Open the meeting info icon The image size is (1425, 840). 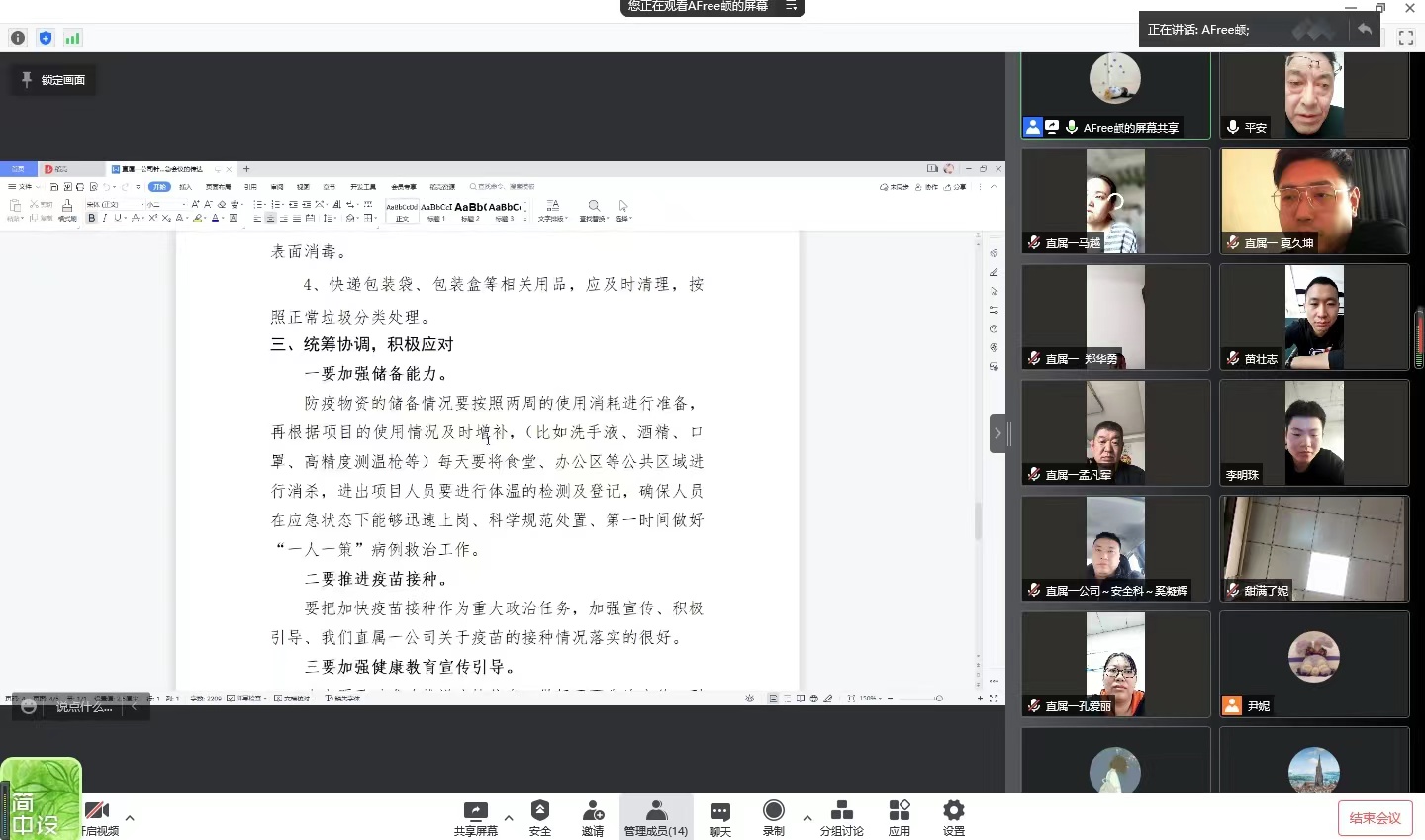click(x=18, y=38)
